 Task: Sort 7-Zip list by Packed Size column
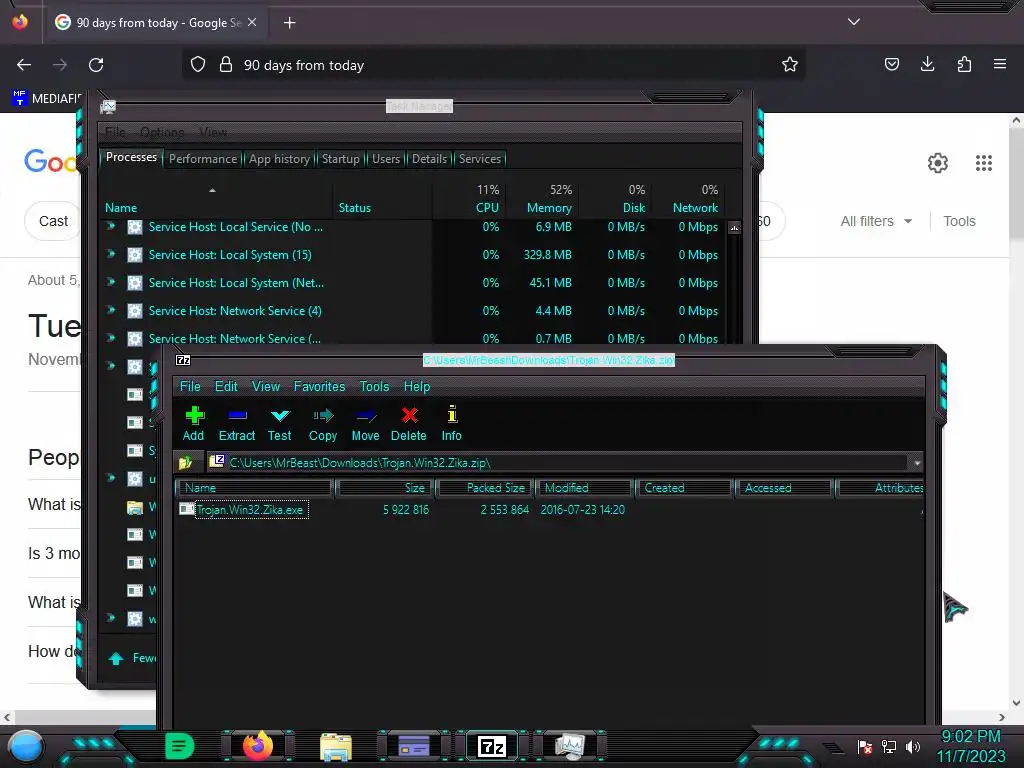[x=485, y=488]
